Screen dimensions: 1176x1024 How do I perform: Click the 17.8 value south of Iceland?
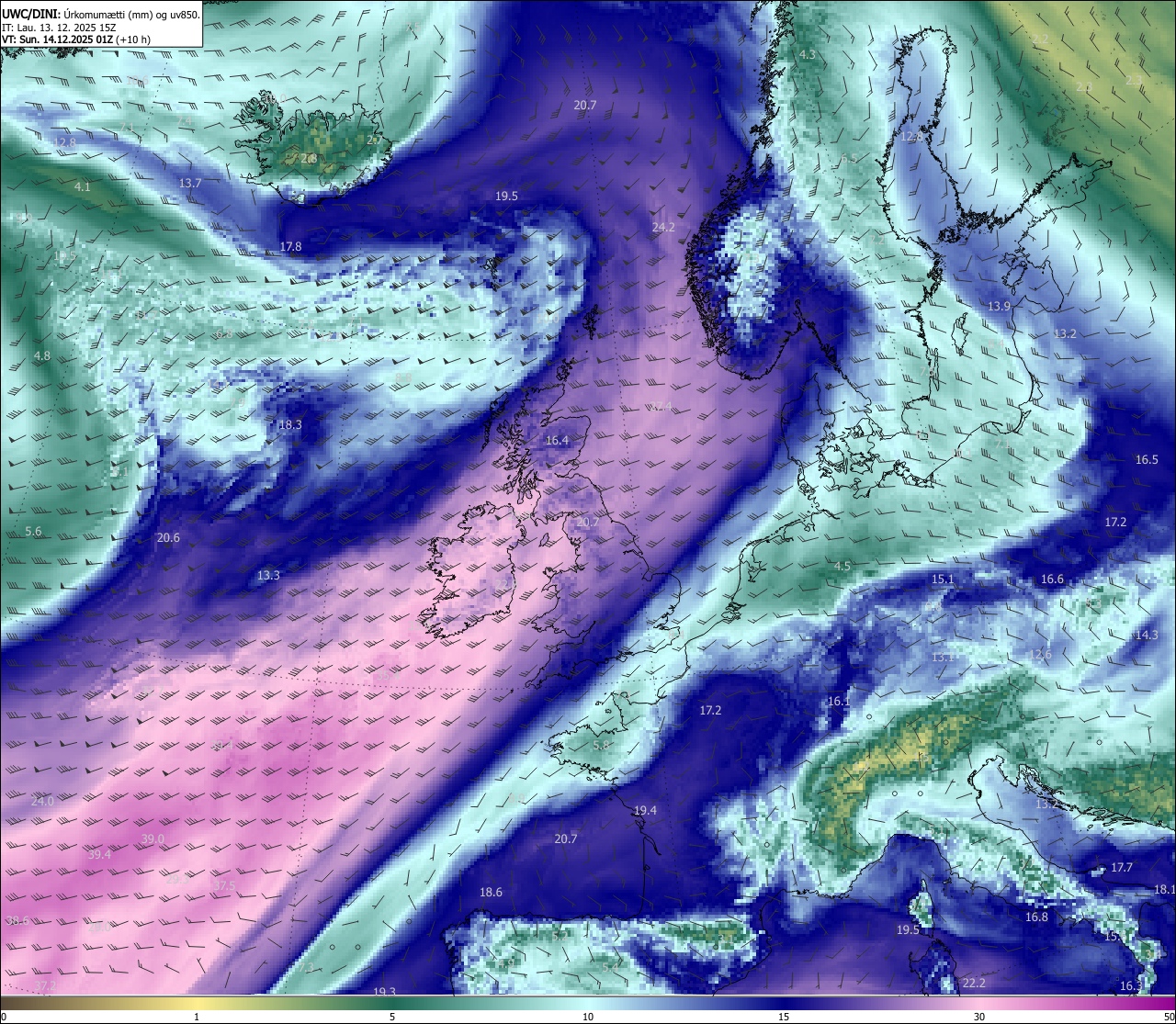pyautogui.click(x=290, y=246)
